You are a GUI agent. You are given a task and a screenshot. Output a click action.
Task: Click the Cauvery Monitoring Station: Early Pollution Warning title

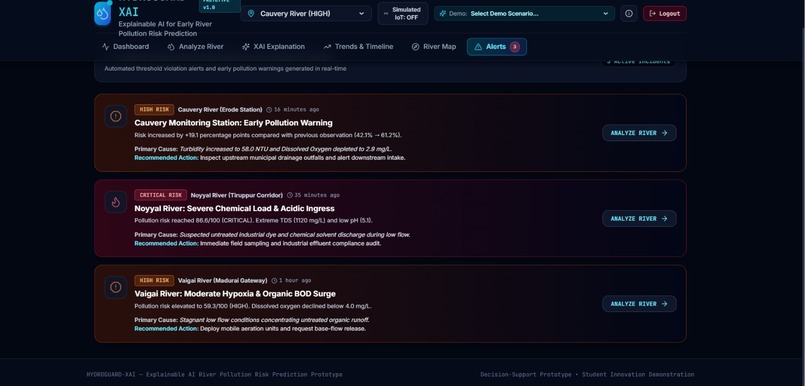click(x=233, y=123)
